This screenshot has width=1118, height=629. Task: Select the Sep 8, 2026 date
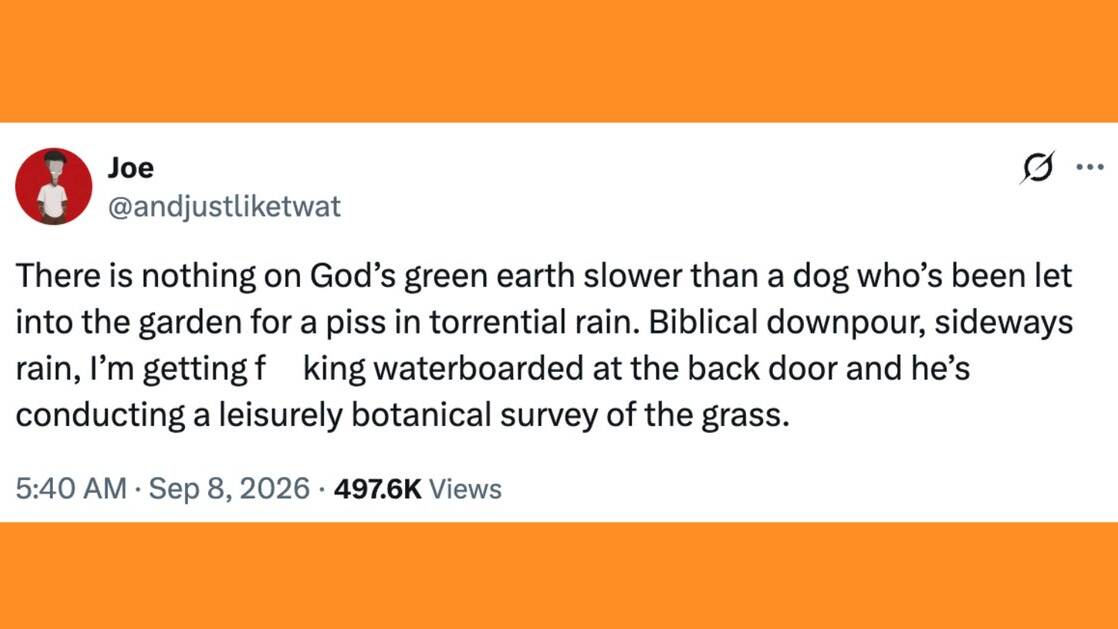point(229,489)
